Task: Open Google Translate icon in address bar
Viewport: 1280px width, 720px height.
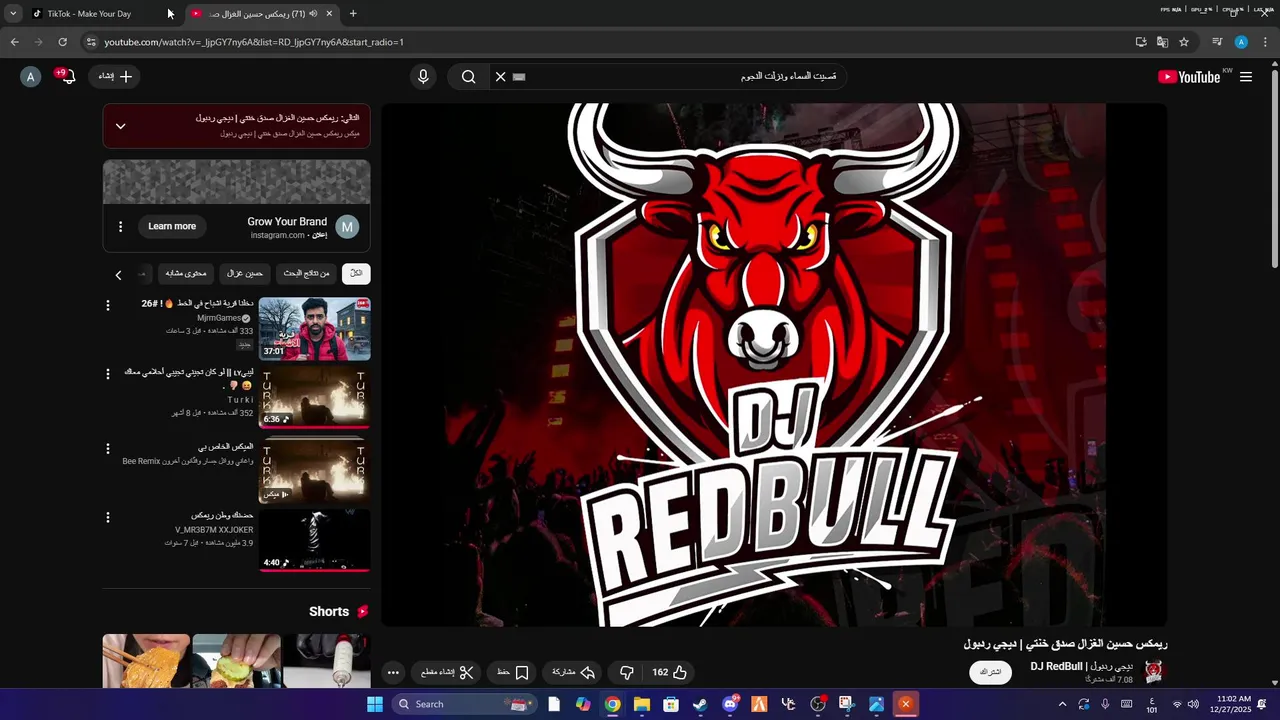Action: 1162,42
